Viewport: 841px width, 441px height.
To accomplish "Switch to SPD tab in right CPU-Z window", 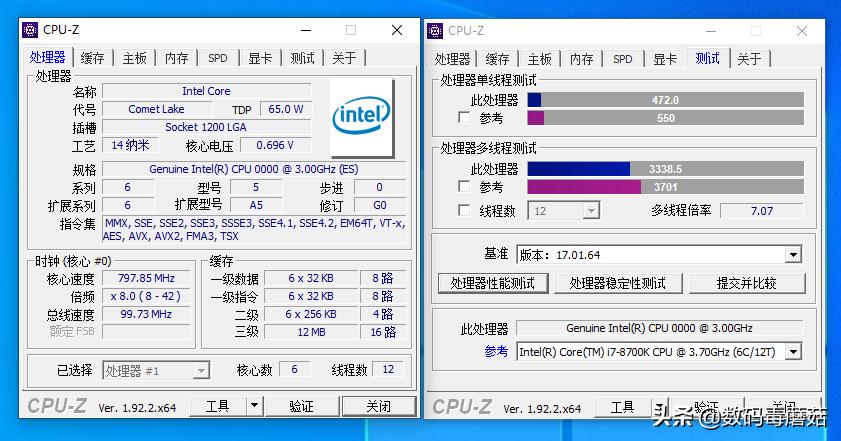I will tap(623, 59).
